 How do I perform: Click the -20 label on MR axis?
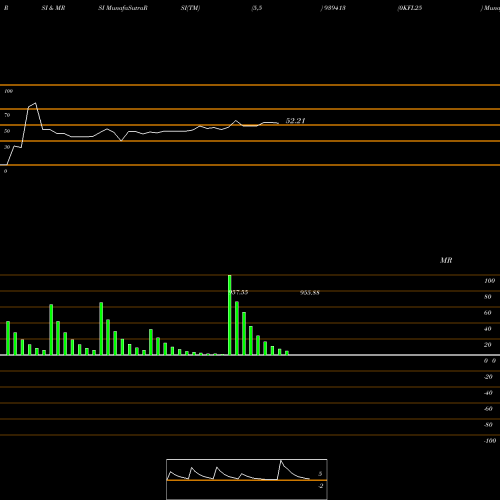(488, 377)
